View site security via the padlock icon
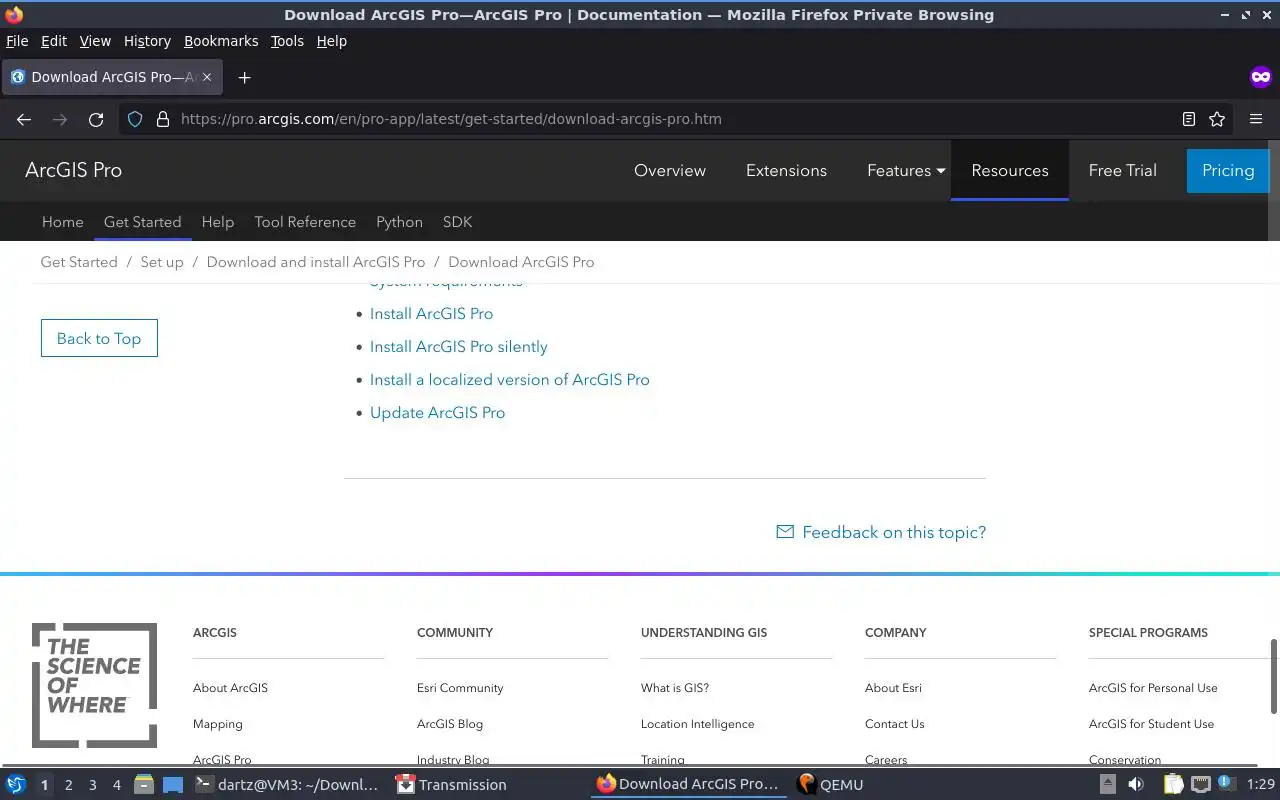The width and height of the screenshot is (1280, 800). pyautogui.click(x=163, y=119)
